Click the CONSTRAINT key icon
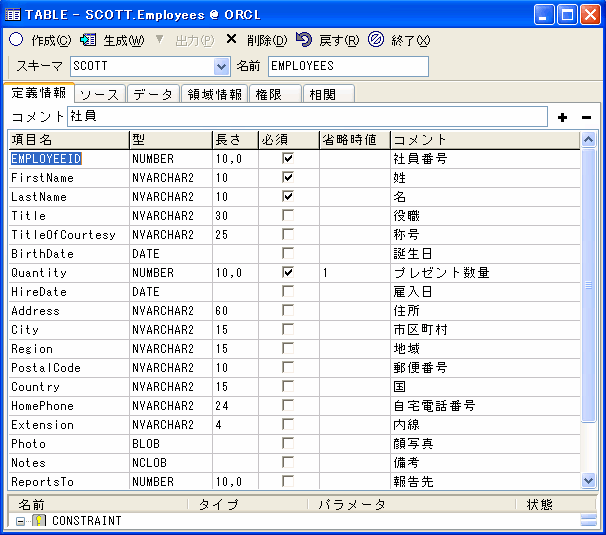 tap(39, 520)
